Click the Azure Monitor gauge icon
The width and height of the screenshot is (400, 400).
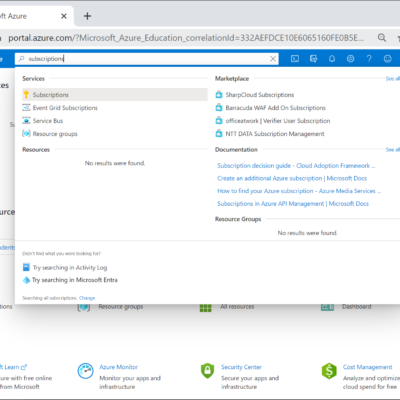[86, 371]
